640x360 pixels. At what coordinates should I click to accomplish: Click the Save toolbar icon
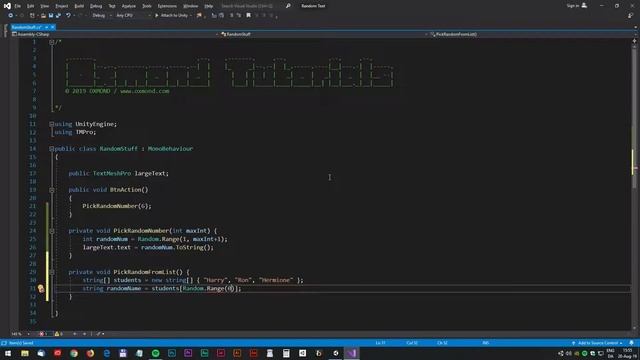(x=51, y=16)
